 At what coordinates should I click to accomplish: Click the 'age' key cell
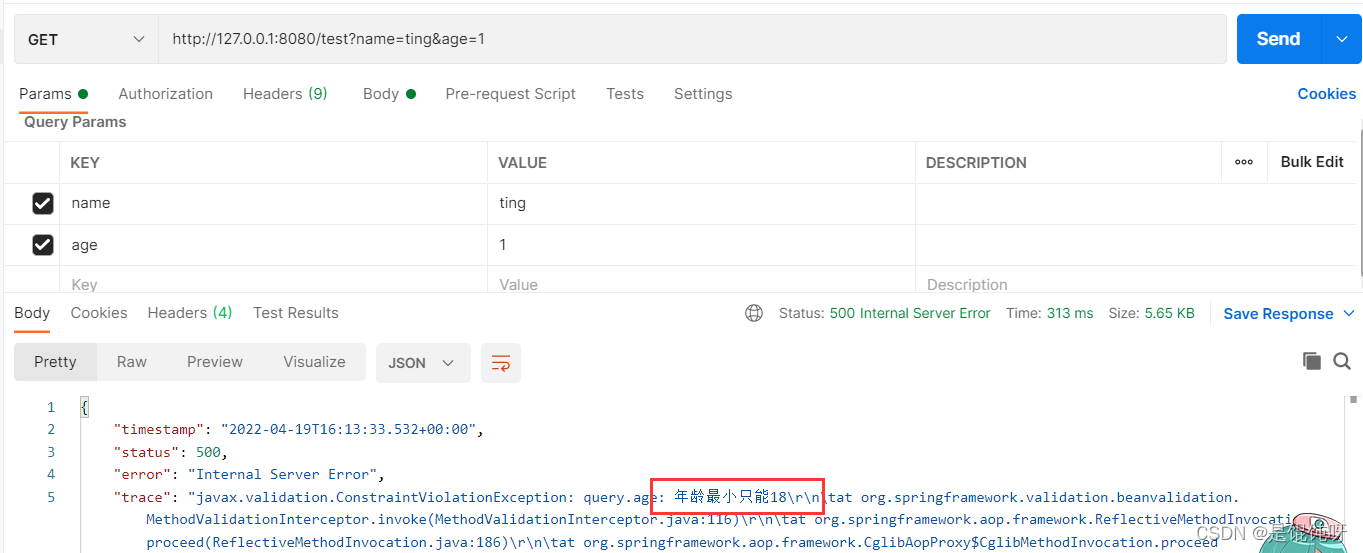274,245
